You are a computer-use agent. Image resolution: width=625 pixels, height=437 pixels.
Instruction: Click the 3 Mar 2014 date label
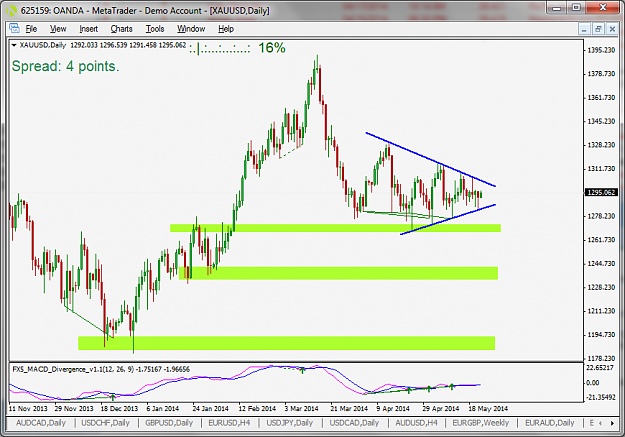(x=301, y=409)
